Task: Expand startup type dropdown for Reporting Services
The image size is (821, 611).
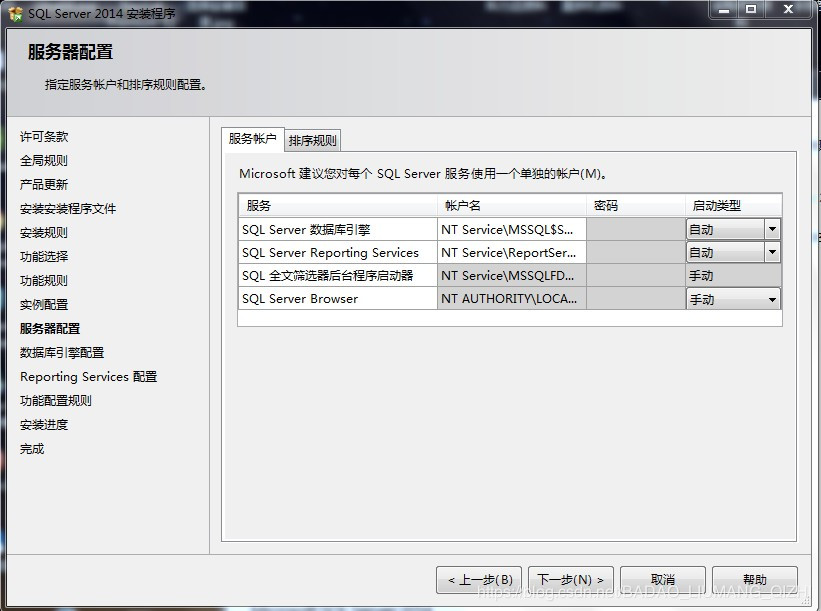Action: (x=771, y=253)
